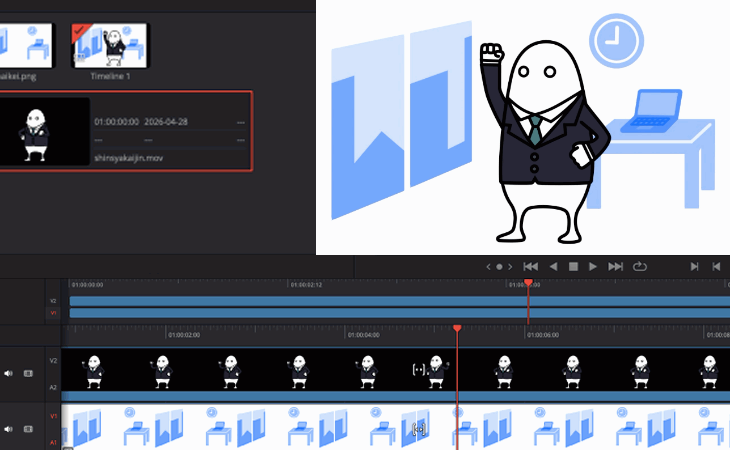Select the shinsyakaijin.mov clip preview thumbnail
Image resolution: width=730 pixels, height=450 pixels.
point(44,131)
